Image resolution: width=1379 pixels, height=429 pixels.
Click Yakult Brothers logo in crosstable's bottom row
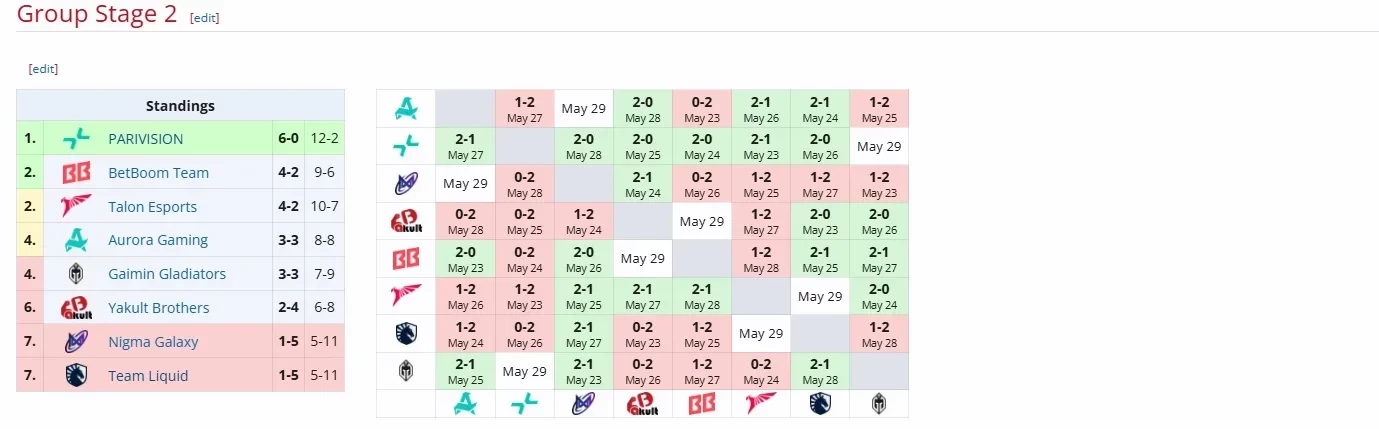(643, 403)
